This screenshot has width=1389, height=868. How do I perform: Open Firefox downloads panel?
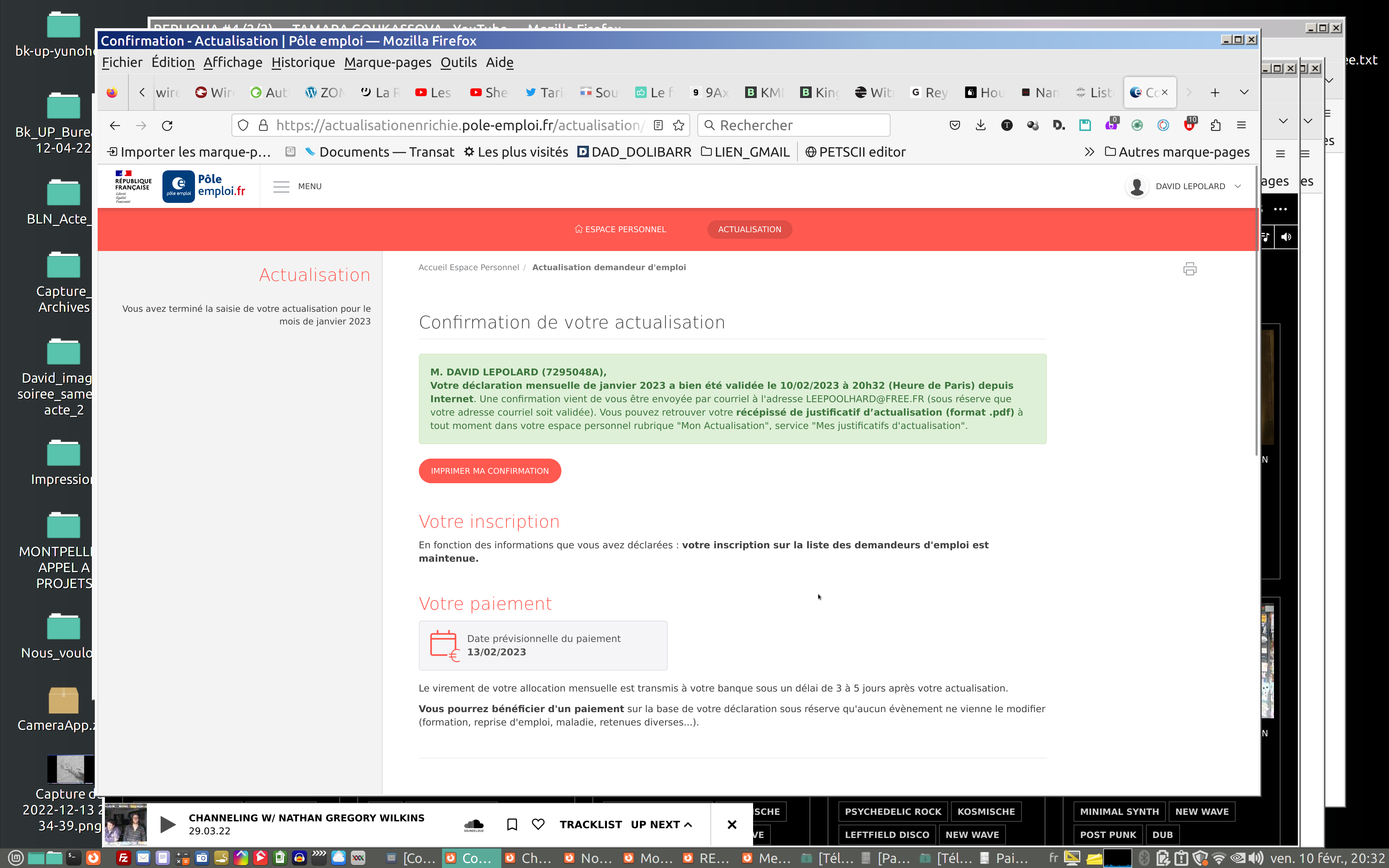[980, 125]
